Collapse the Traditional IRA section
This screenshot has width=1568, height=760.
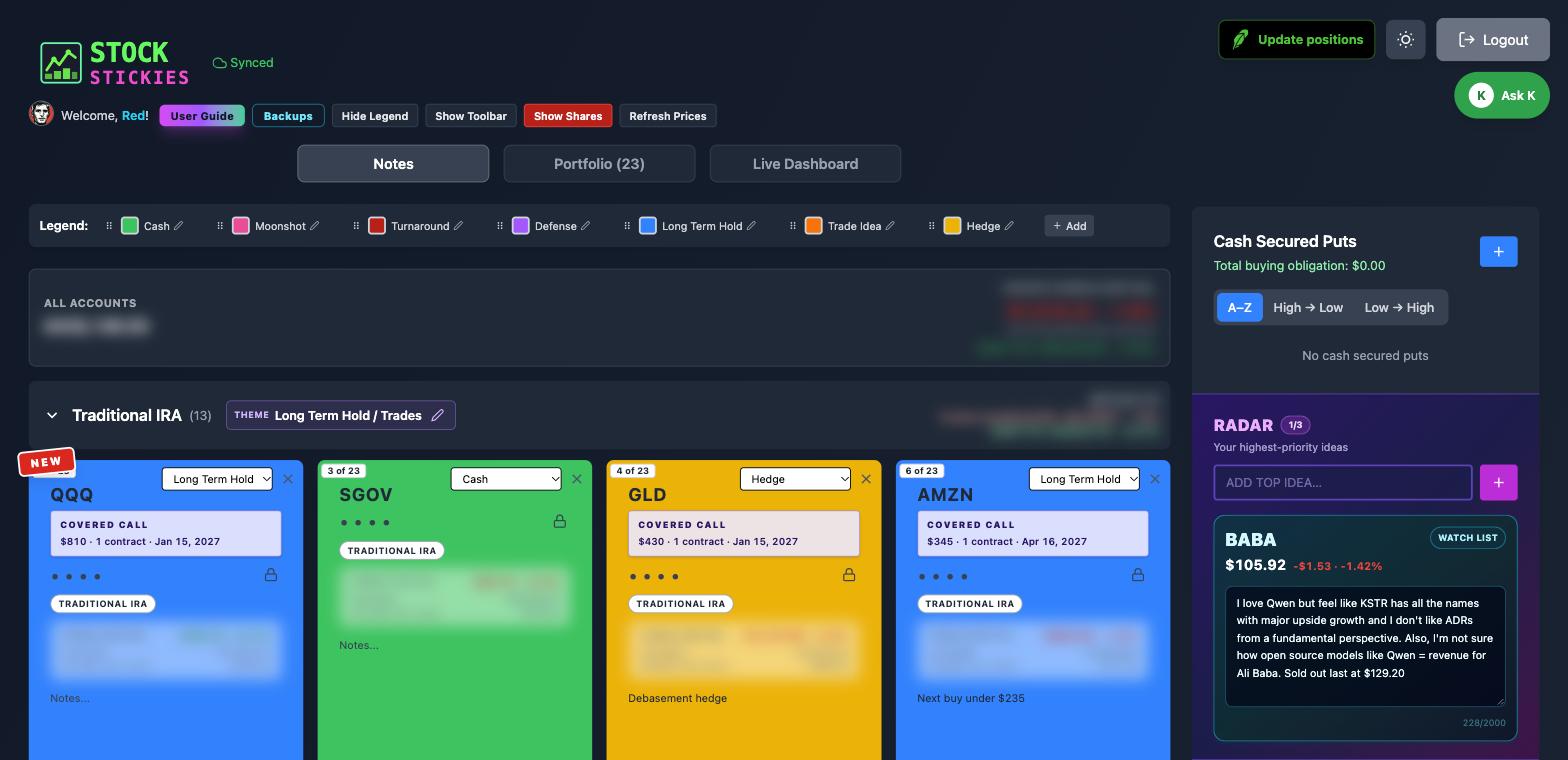pos(52,415)
